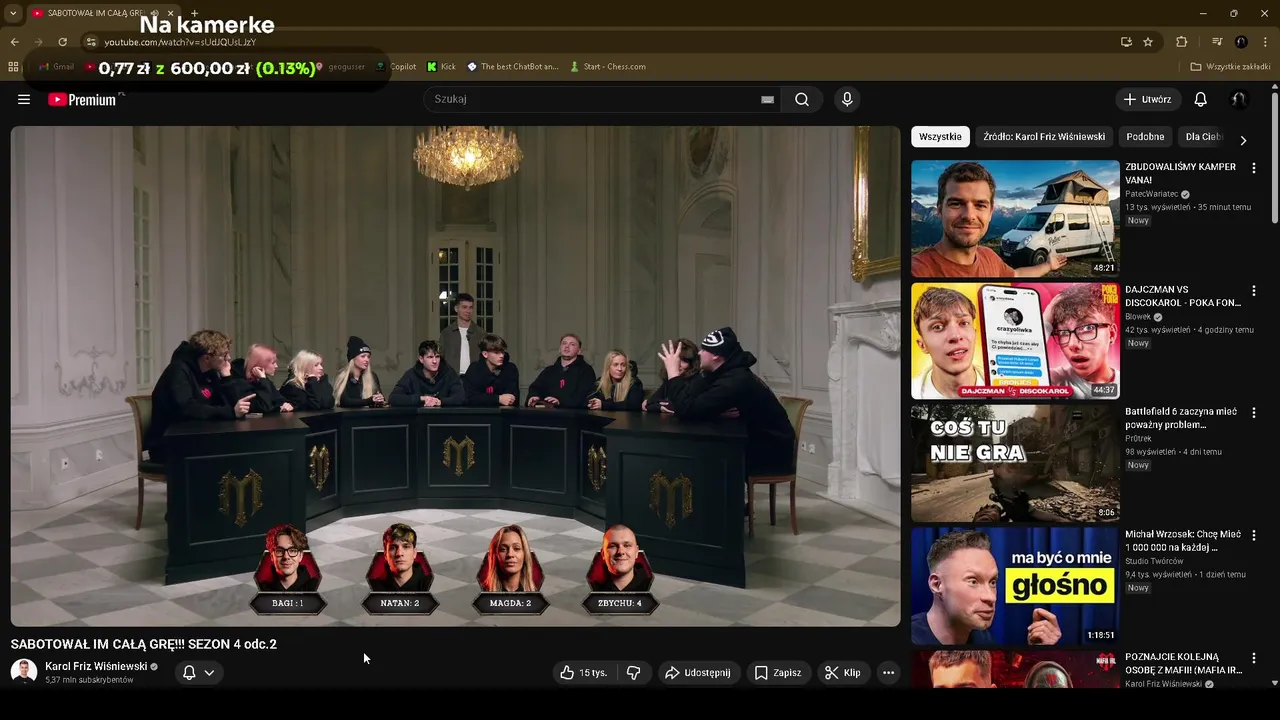Viewport: 1280px width, 720px height.
Task: Open the Utwórz create menu
Action: 1148,99
